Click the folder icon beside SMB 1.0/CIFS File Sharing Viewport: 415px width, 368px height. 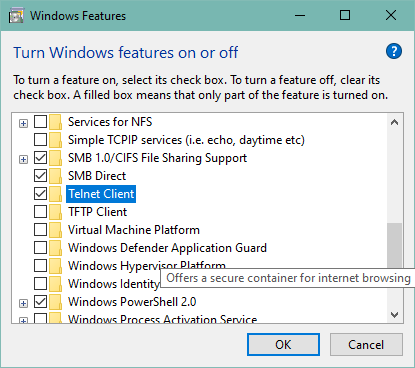[x=55, y=158]
